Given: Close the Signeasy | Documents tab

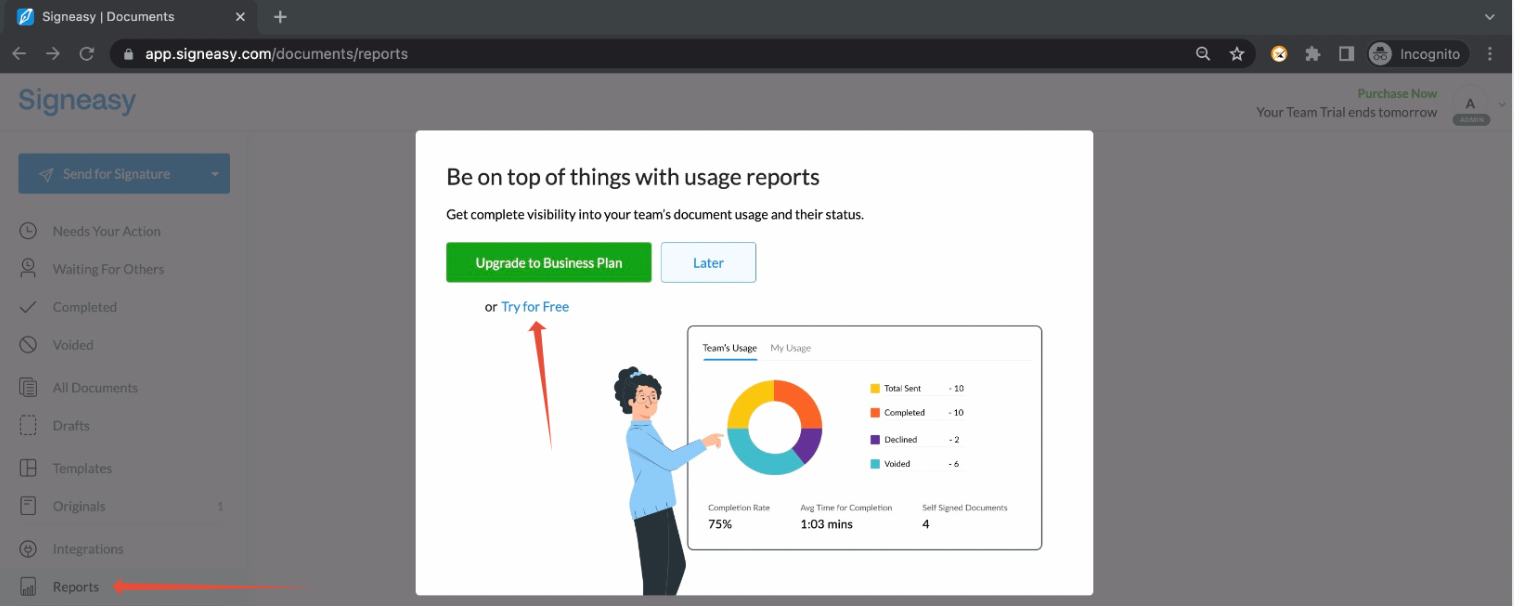Looking at the screenshot, I should tap(241, 17).
